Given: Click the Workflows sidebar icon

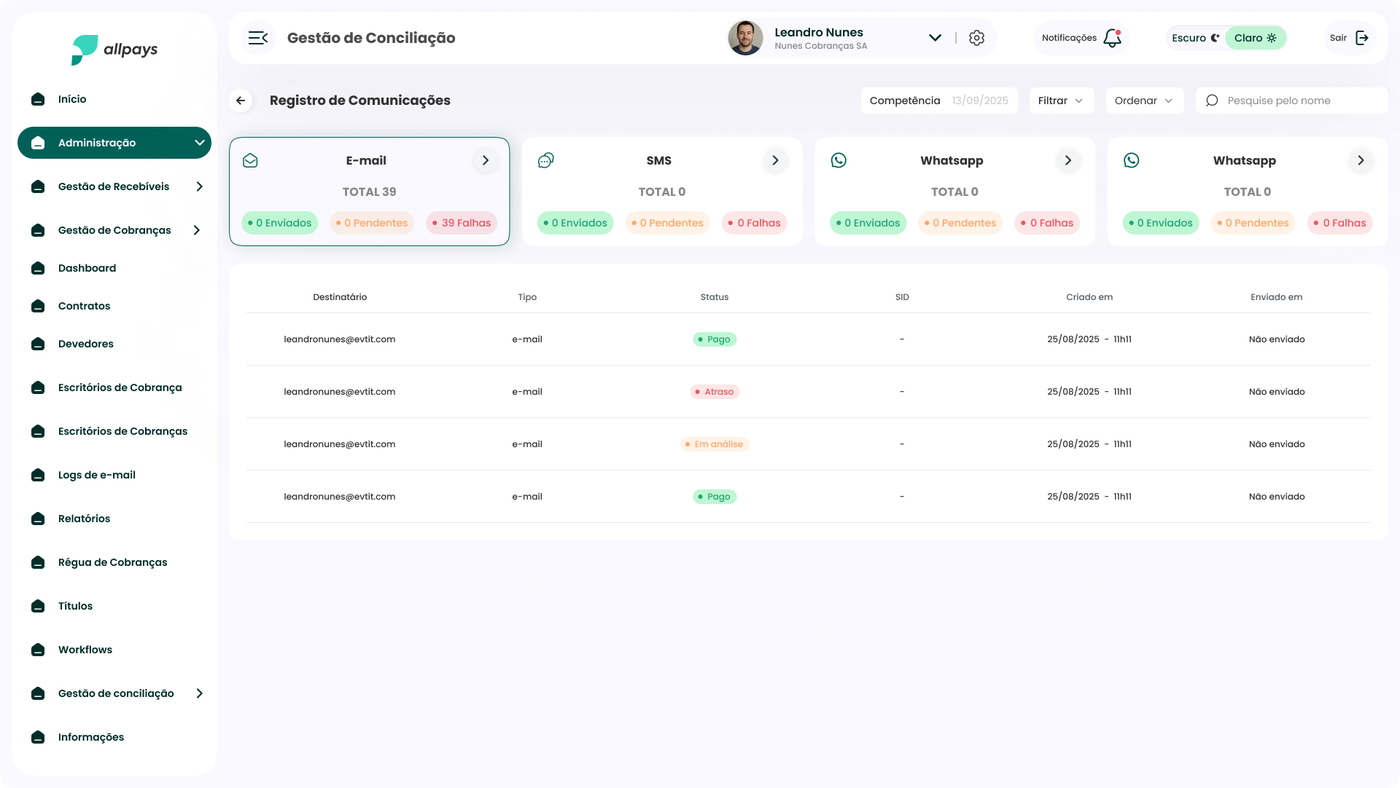Looking at the screenshot, I should pos(38,650).
